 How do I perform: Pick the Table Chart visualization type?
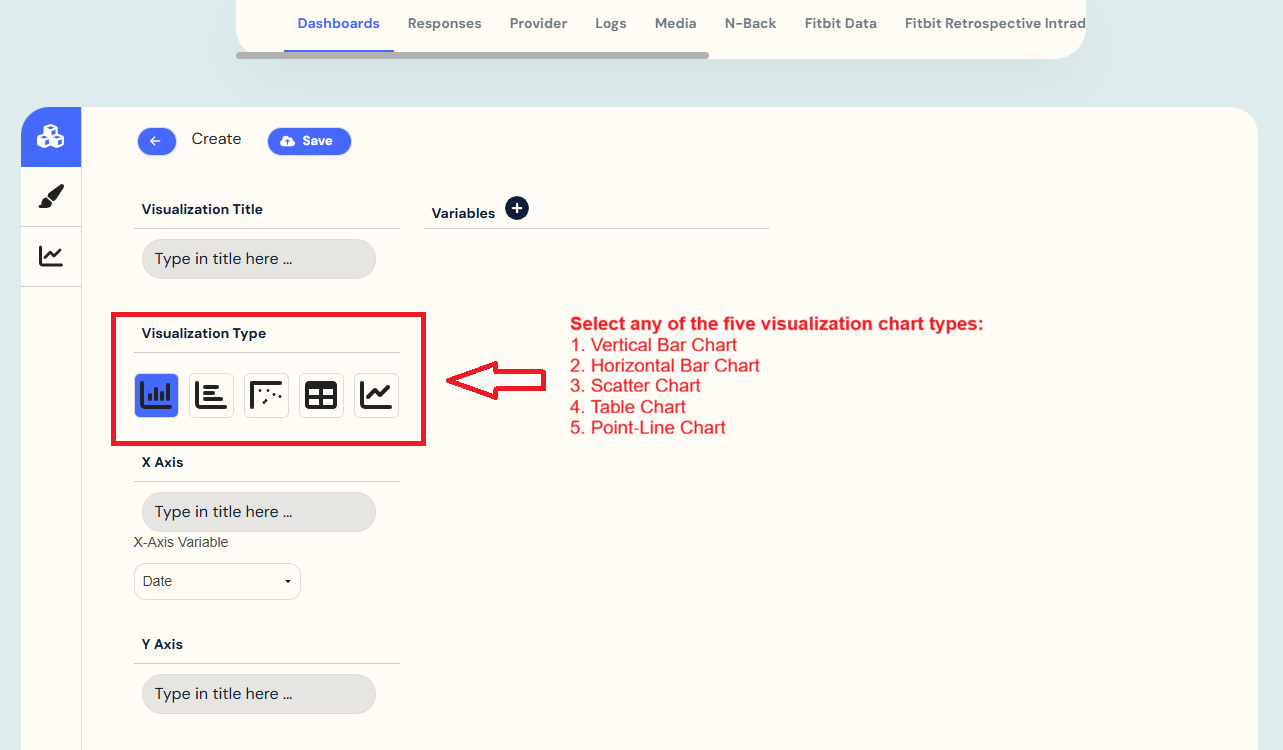[x=321, y=395]
